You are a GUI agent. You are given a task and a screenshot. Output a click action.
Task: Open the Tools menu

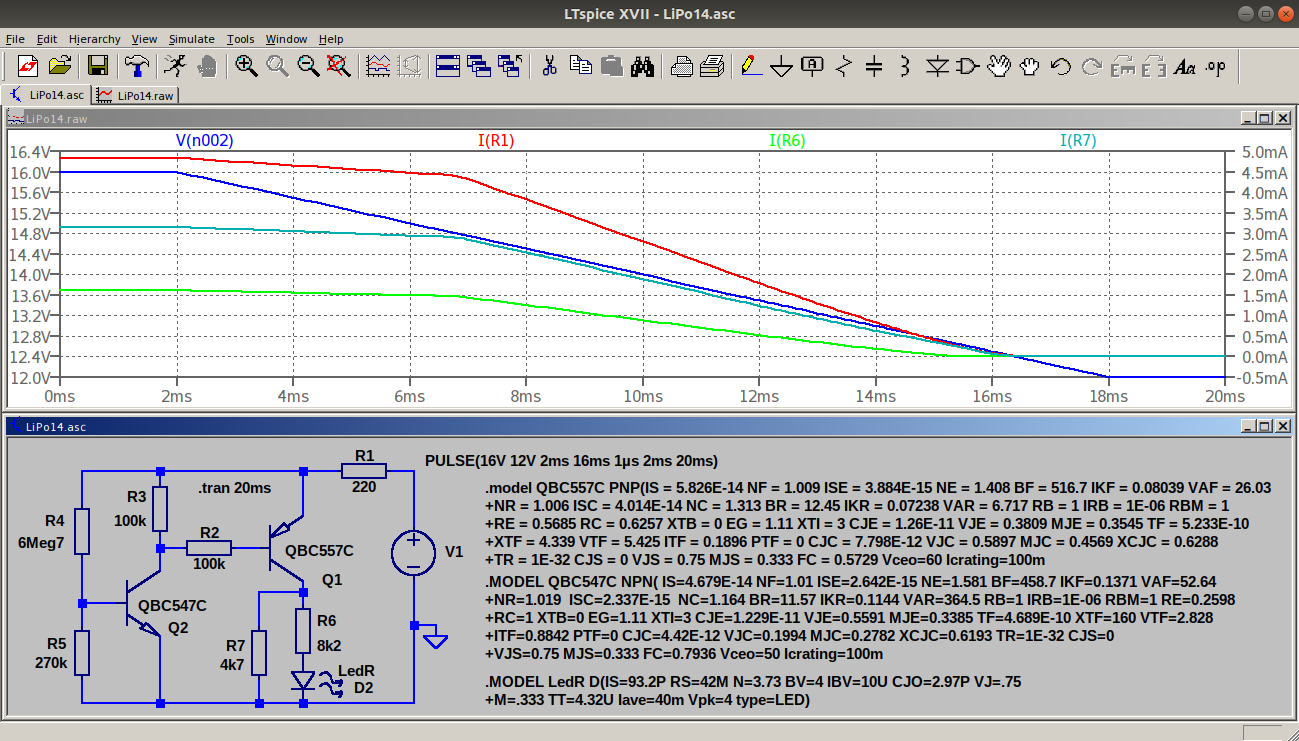(x=240, y=39)
